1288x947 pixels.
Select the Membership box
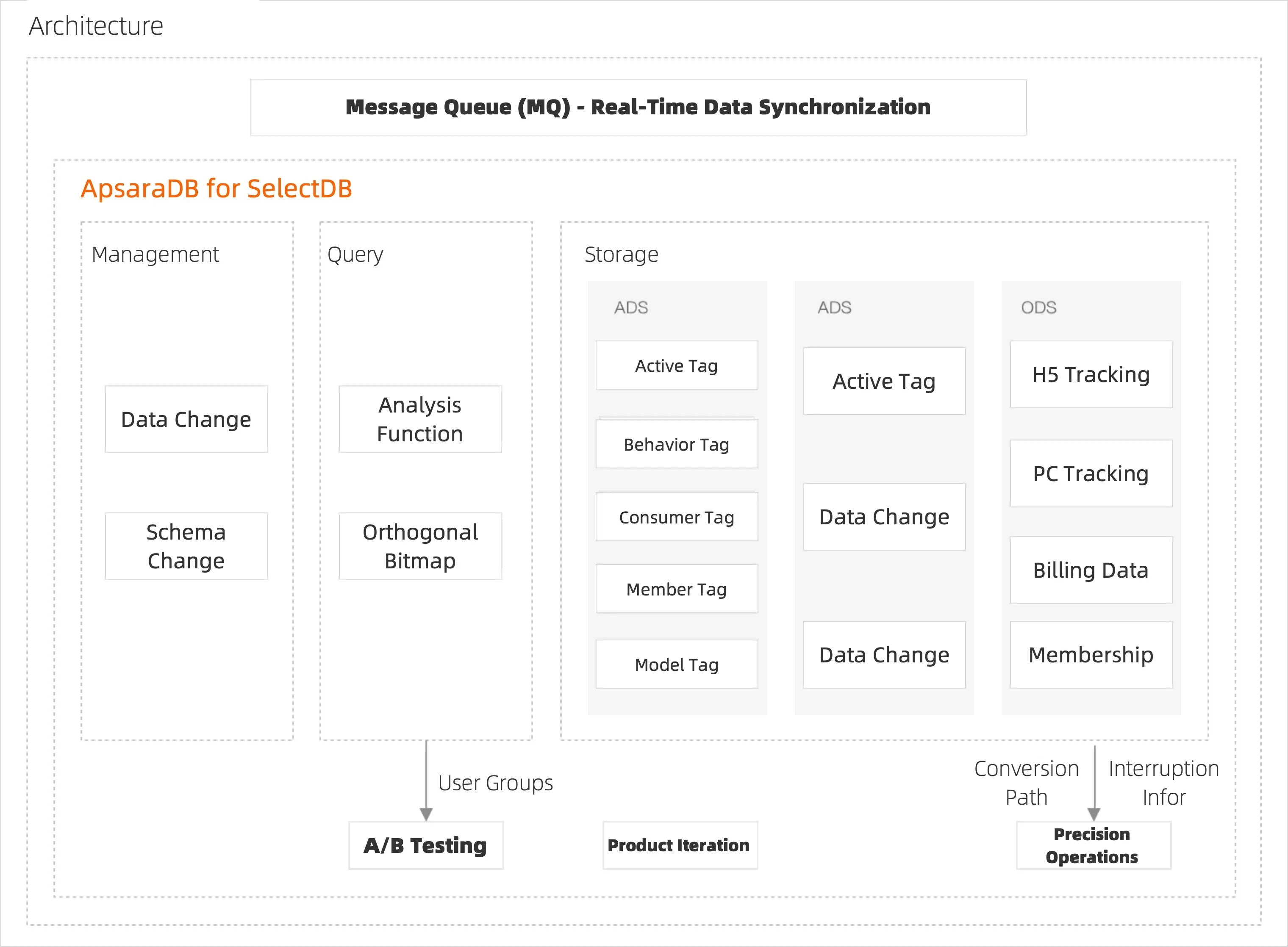click(1091, 655)
